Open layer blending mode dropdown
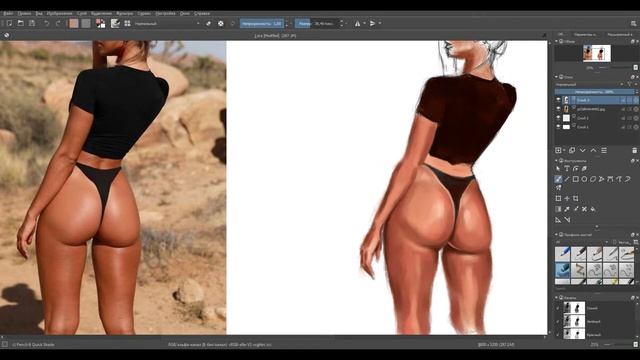The image size is (640, 360). 589,84
